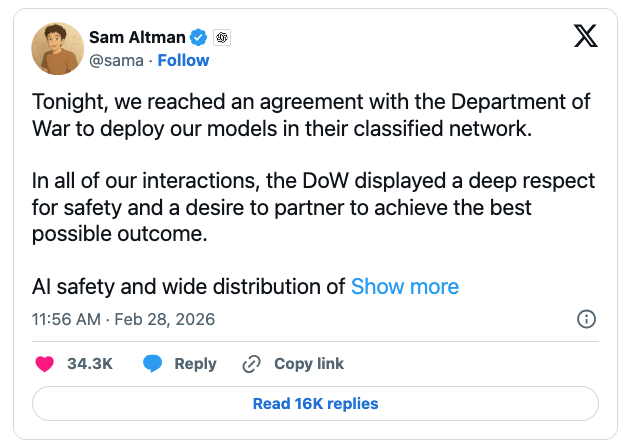Click the truncated line starting AI safety
Screen dimensions: 631x447
pos(189,286)
